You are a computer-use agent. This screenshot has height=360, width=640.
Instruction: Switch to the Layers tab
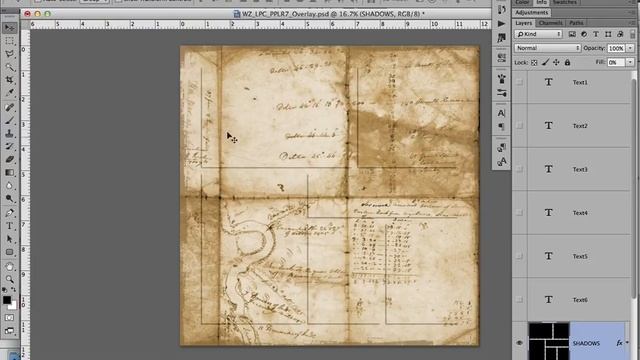[x=523, y=23]
